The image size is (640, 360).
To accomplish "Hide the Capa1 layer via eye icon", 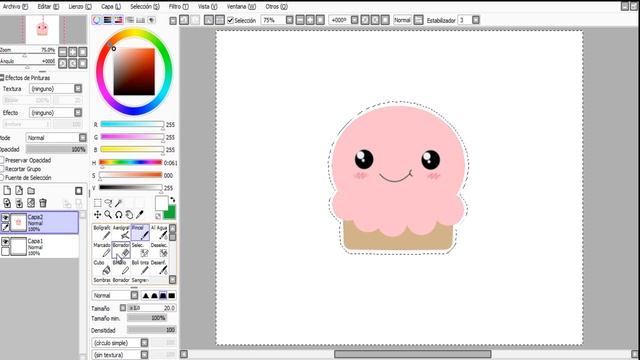I will 5,242.
